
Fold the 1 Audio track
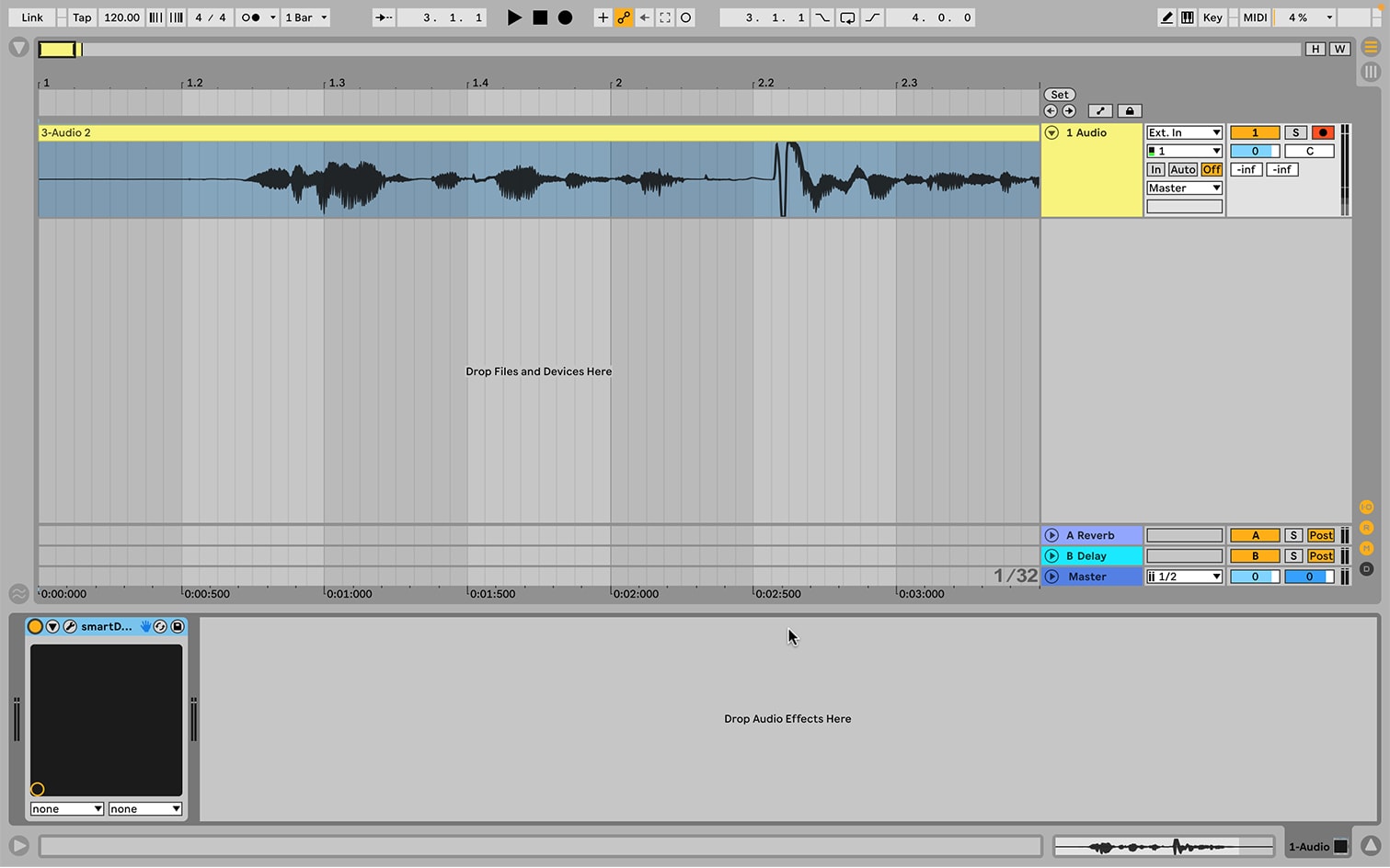[x=1051, y=133]
